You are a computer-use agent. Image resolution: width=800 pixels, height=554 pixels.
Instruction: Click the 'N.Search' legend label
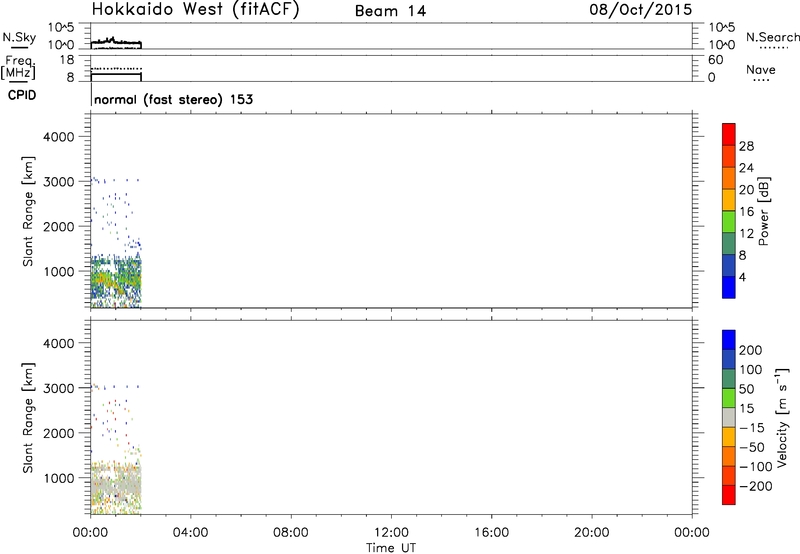(x=772, y=37)
